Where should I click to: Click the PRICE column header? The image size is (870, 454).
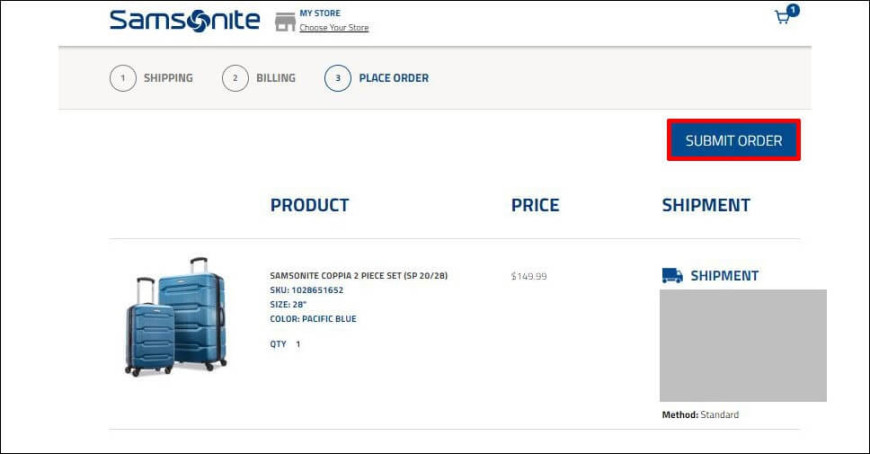coord(535,205)
